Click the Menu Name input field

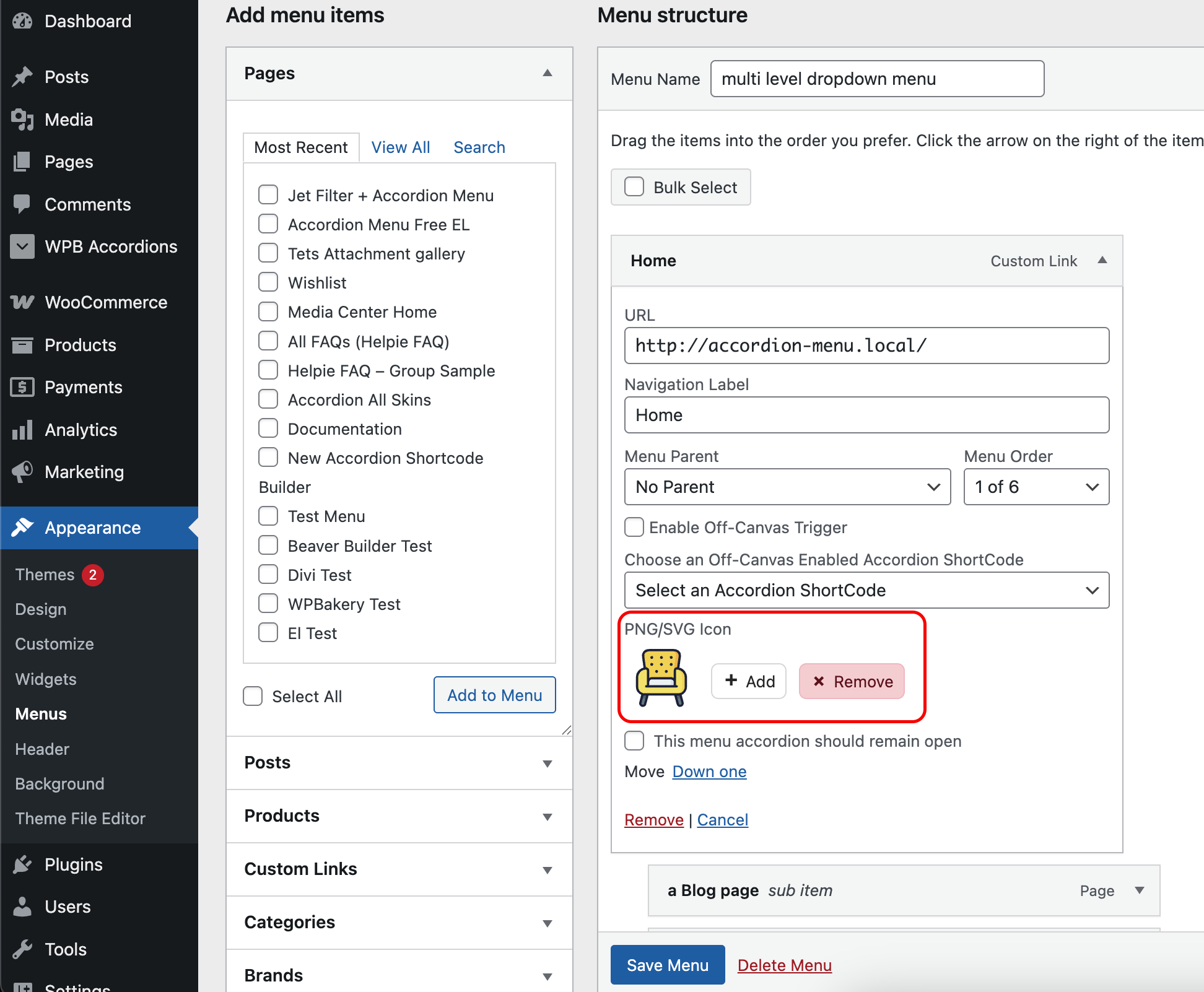[x=878, y=79]
